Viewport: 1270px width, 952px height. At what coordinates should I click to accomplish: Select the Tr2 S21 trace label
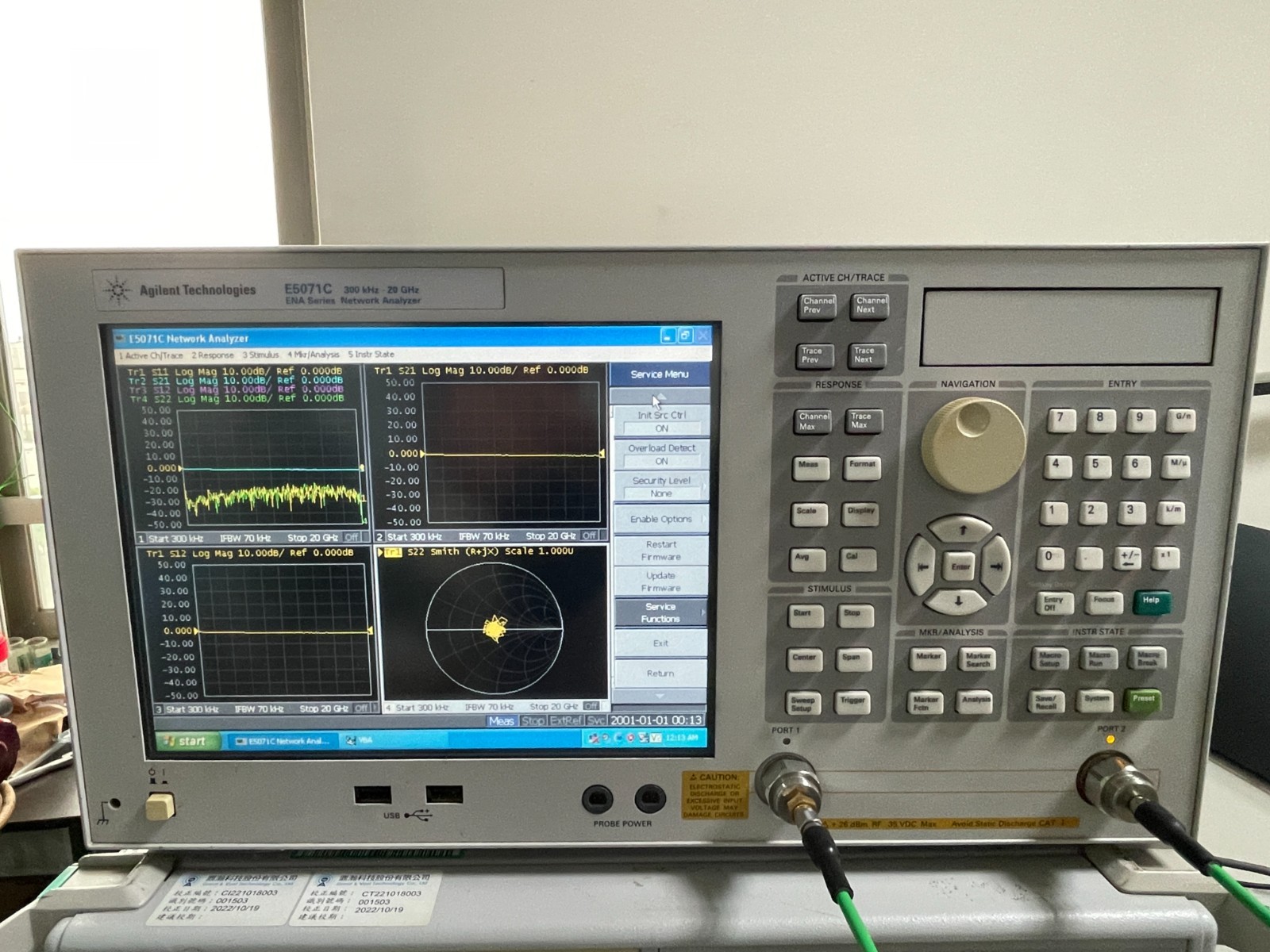point(235,381)
